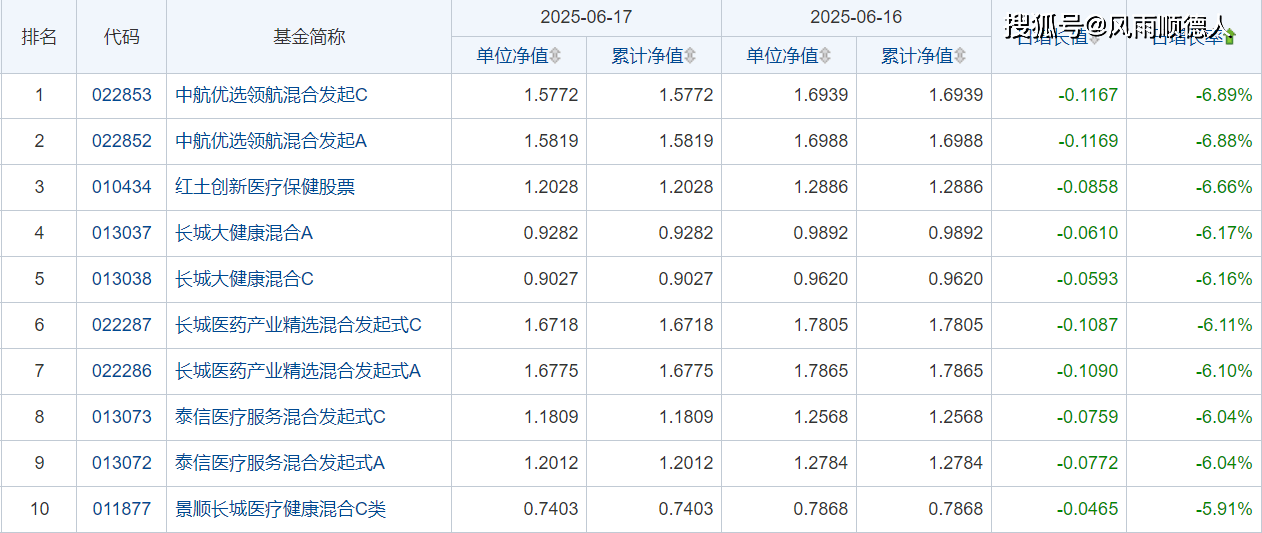Click the 2025-06-16 date header
Image resolution: width=1262 pixels, height=533 pixels.
856,17
